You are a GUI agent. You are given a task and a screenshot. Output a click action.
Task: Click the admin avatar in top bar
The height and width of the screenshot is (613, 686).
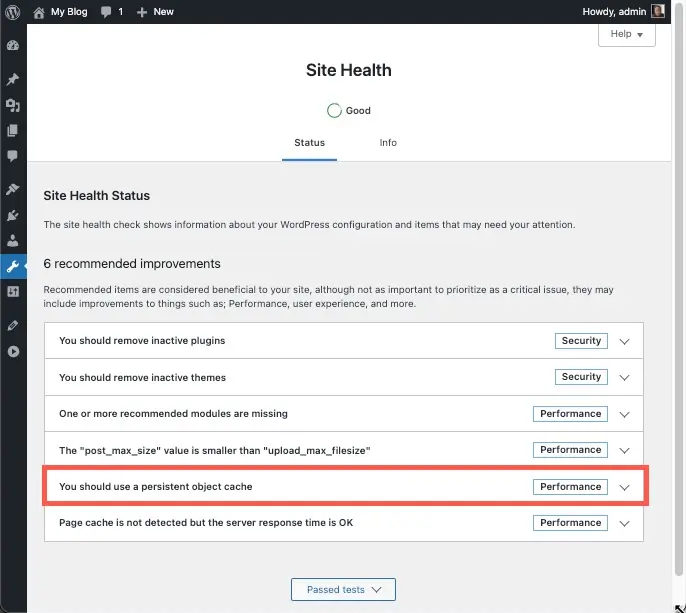658,12
